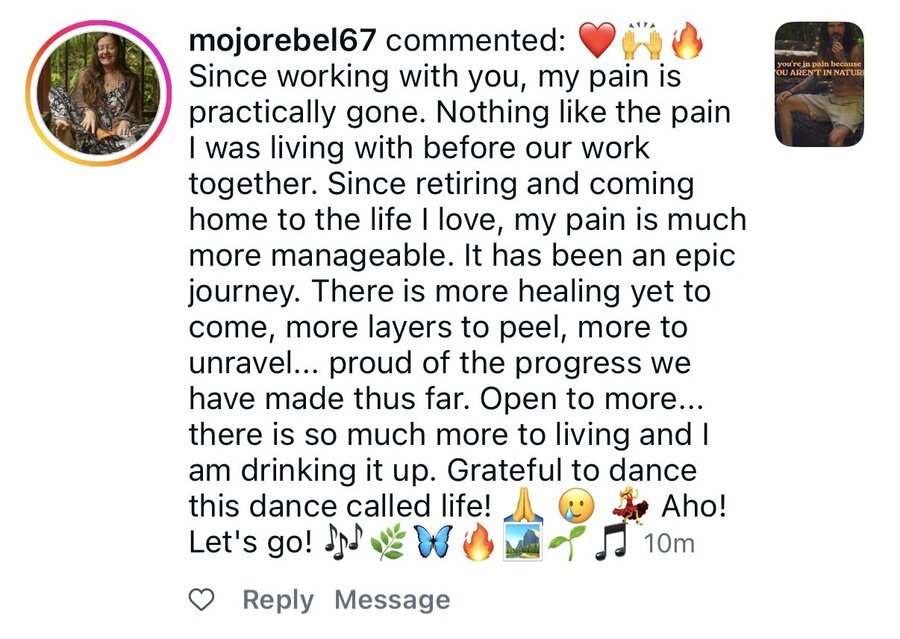Click the national park landscape emoji
The width and height of the screenshot is (900, 639).
click(522, 541)
